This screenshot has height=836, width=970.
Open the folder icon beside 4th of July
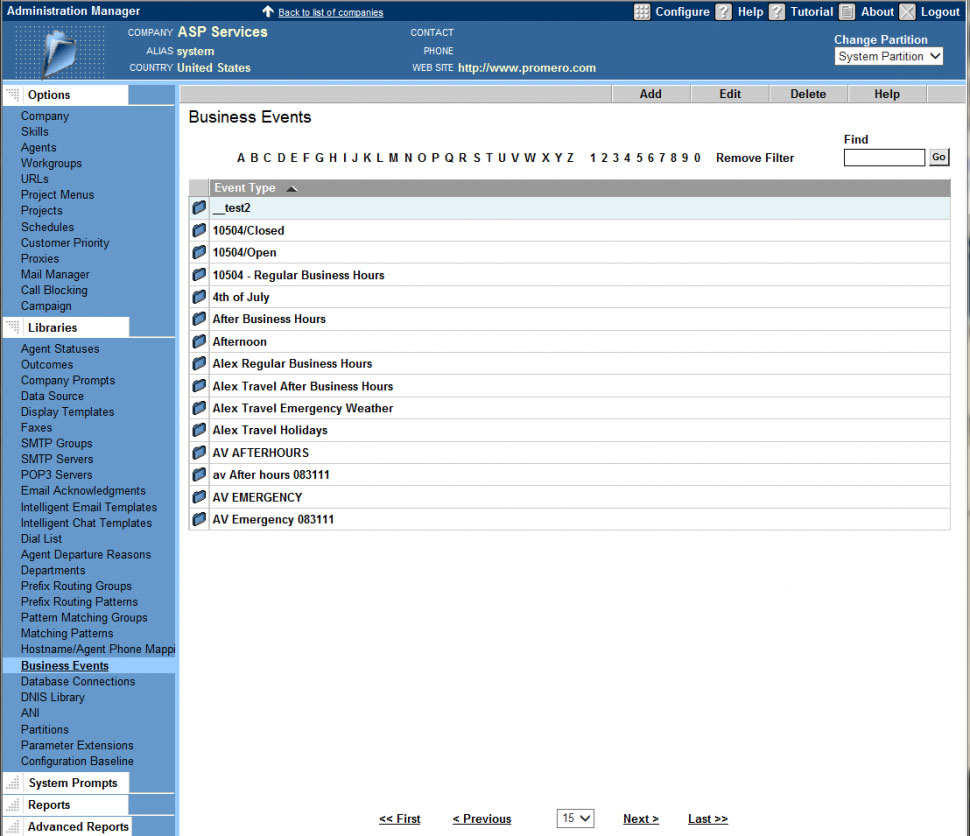pyautogui.click(x=199, y=297)
